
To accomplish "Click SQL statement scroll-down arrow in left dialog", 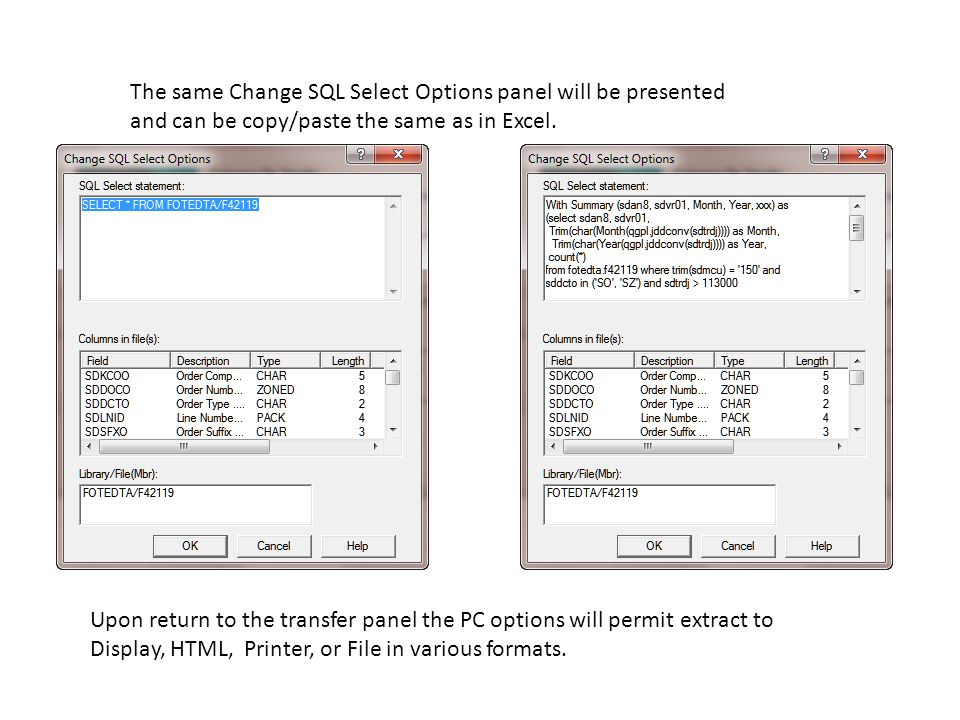I will 393,291.
